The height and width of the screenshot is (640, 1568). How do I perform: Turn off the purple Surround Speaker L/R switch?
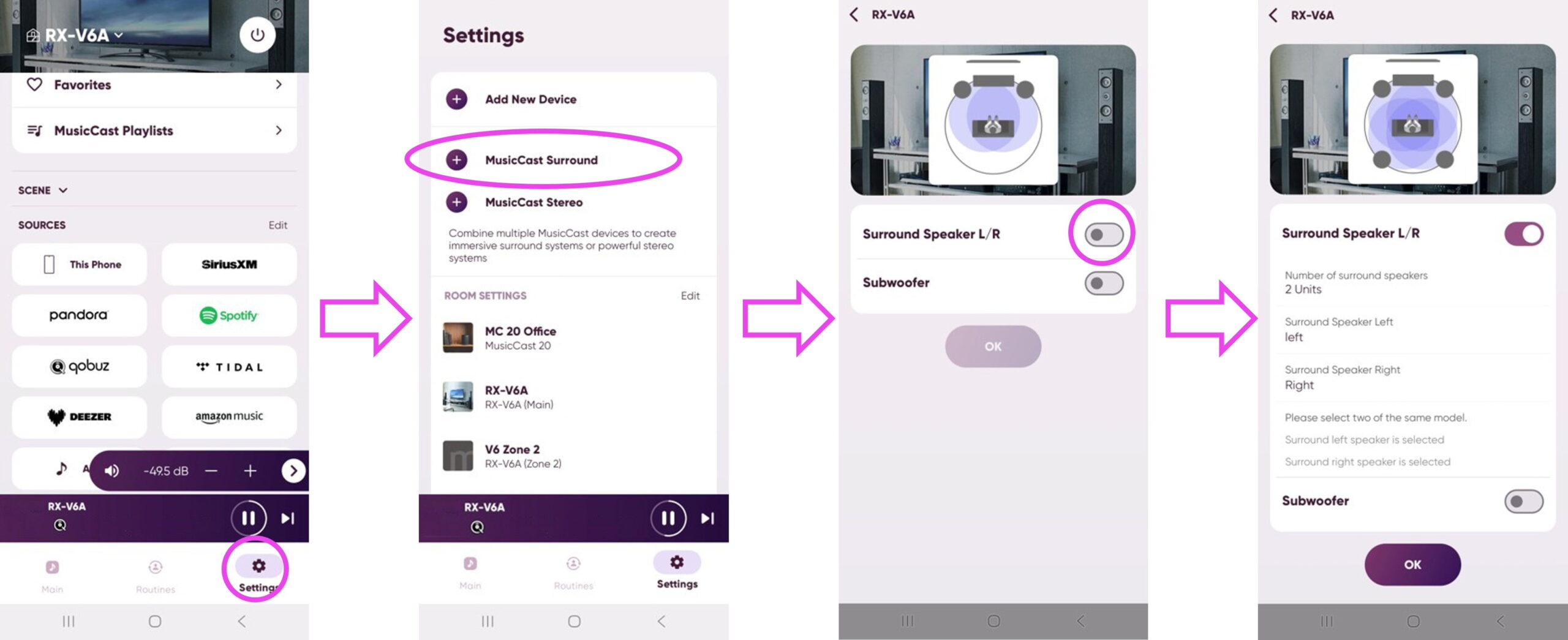click(1524, 233)
